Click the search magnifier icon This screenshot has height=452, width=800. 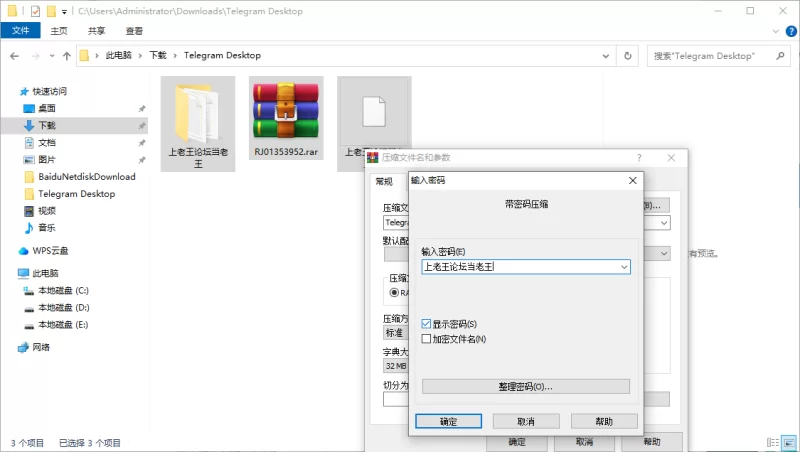click(x=780, y=56)
